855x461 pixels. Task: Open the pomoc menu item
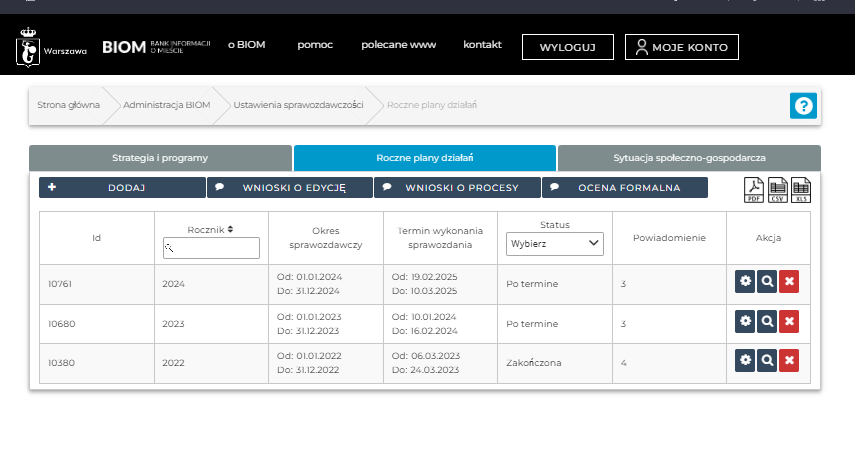(314, 45)
